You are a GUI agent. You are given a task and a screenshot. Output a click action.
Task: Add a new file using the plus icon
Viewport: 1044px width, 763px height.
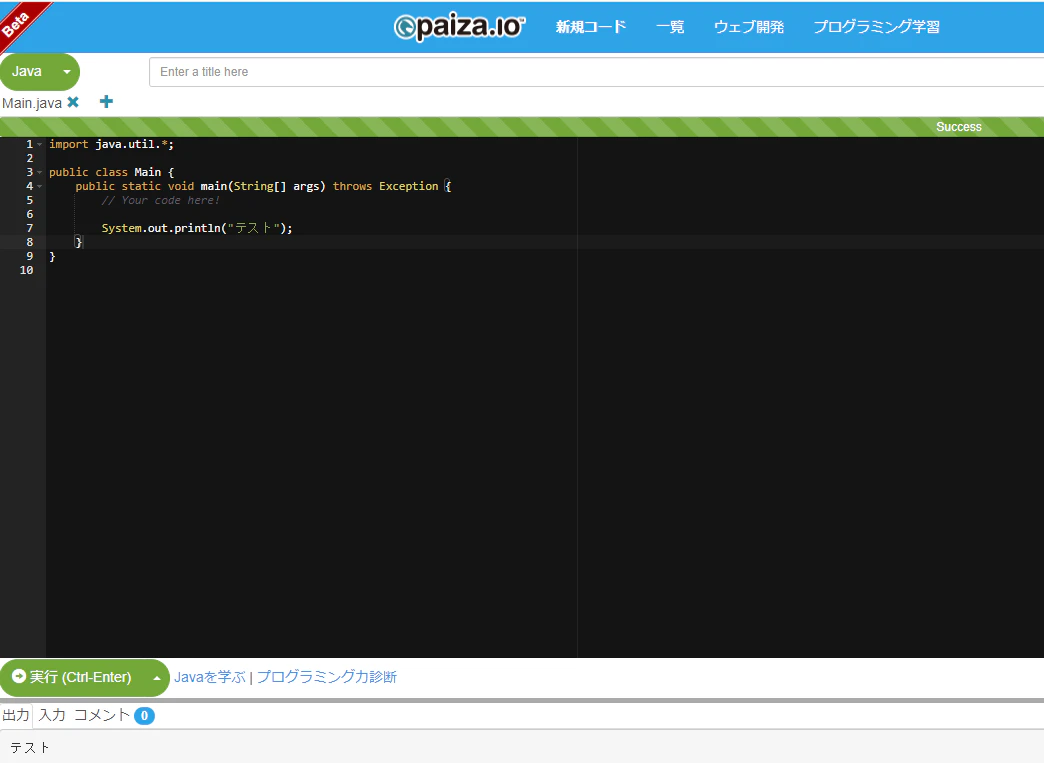(106, 101)
